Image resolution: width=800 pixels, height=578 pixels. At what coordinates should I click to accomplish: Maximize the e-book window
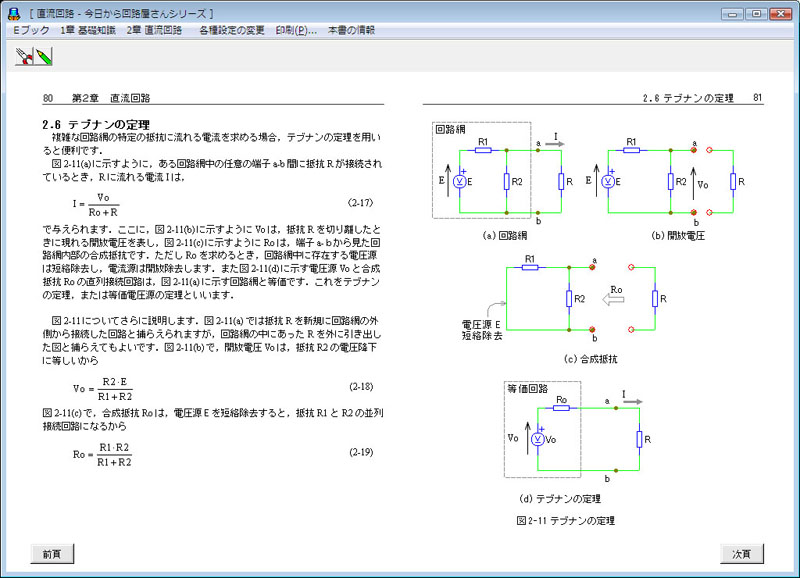coord(757,14)
